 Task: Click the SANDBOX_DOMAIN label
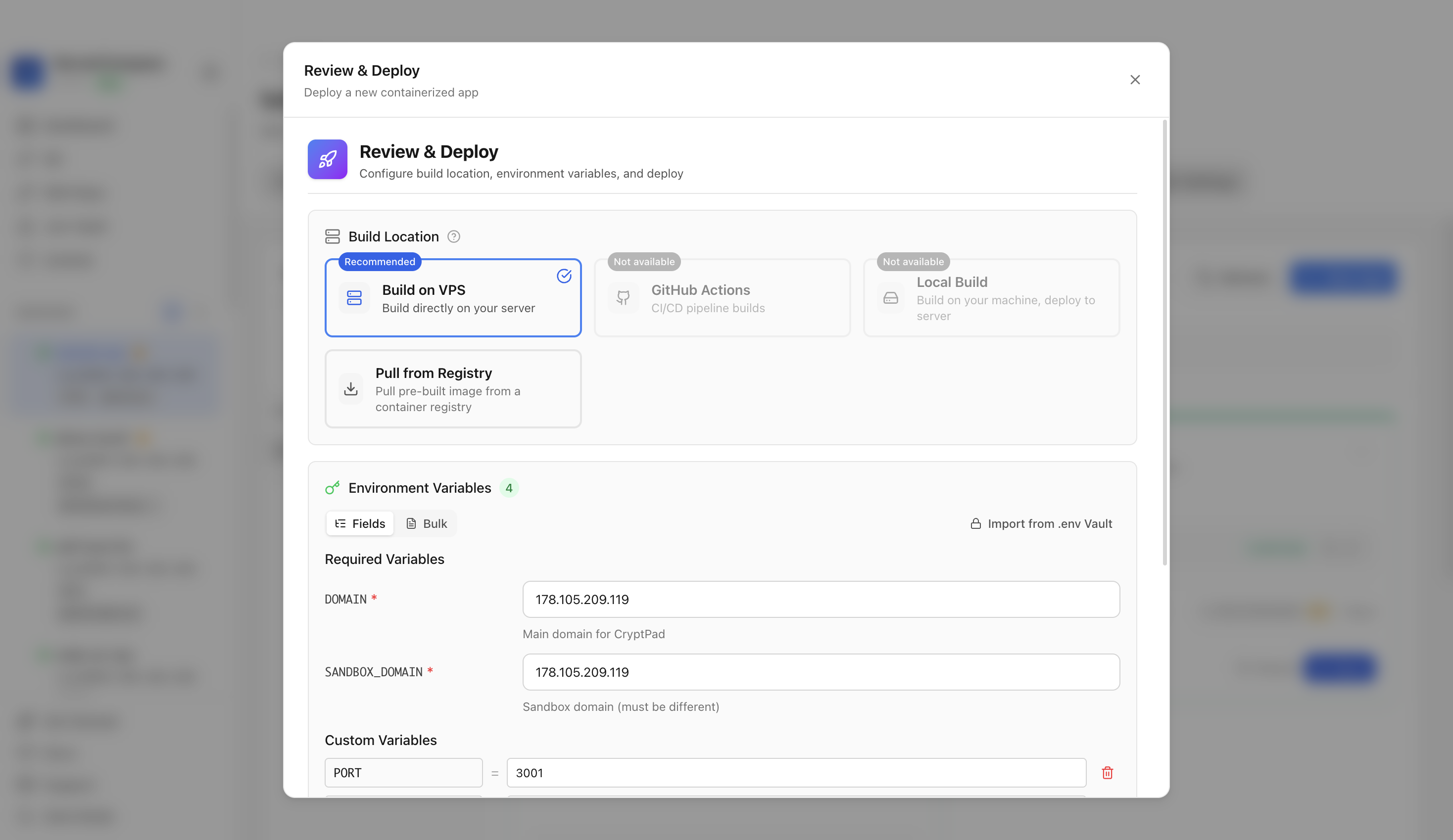(374, 672)
